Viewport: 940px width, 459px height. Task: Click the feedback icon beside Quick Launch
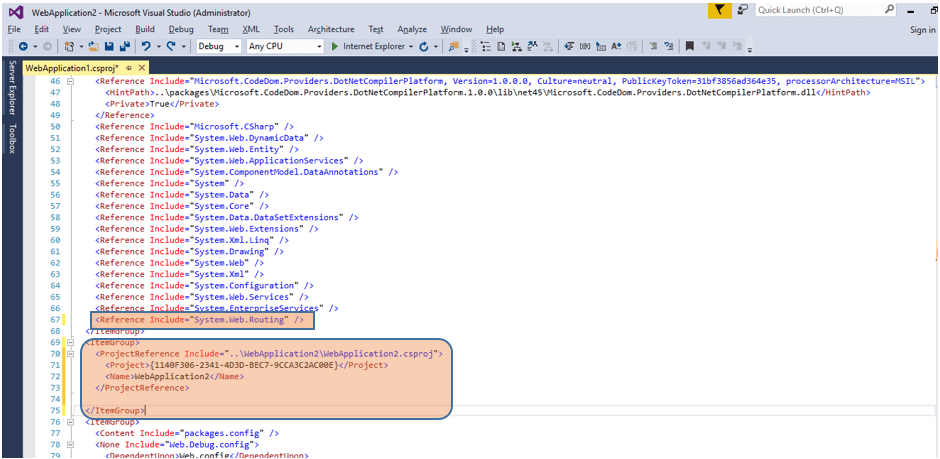[743, 10]
